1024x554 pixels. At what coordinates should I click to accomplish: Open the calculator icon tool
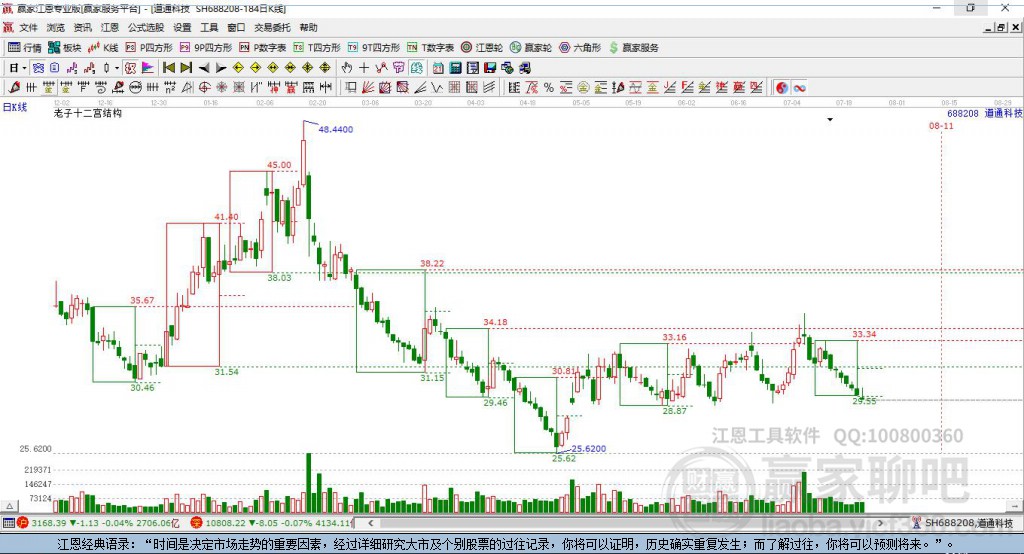455,68
